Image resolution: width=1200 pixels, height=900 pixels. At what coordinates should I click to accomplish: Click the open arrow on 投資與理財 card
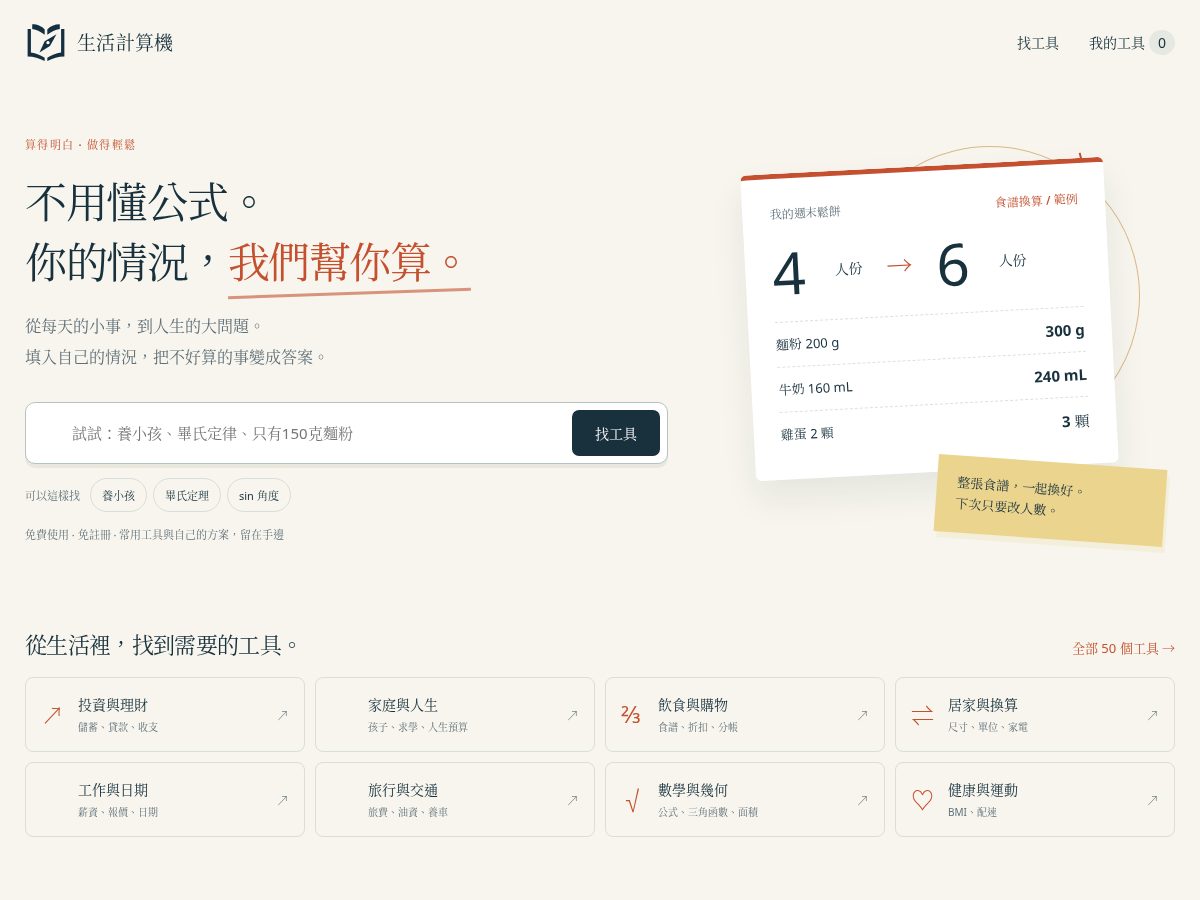coord(282,715)
